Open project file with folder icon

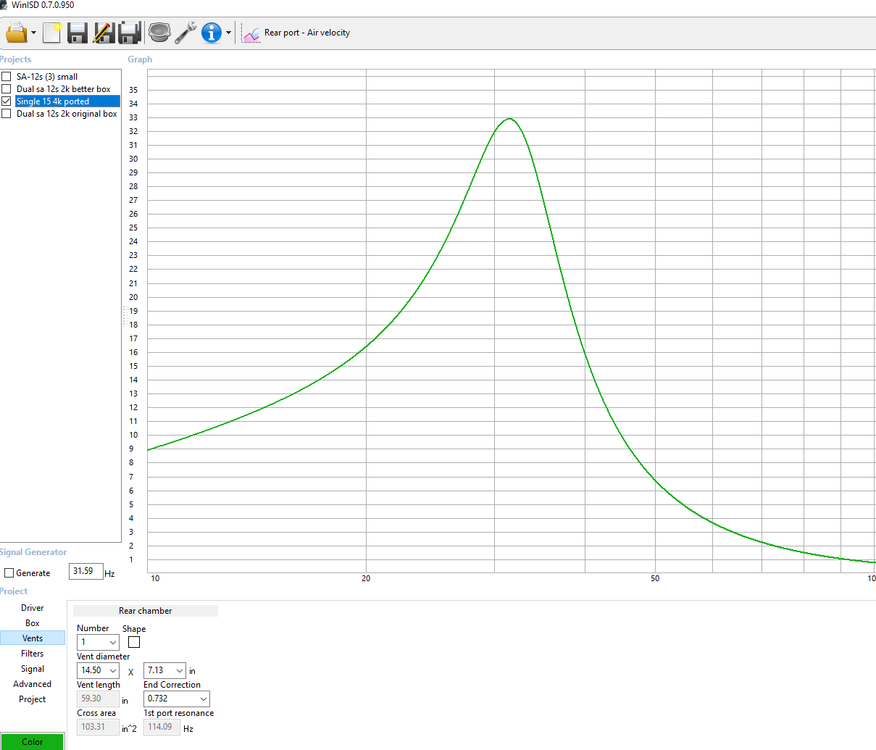[16, 33]
